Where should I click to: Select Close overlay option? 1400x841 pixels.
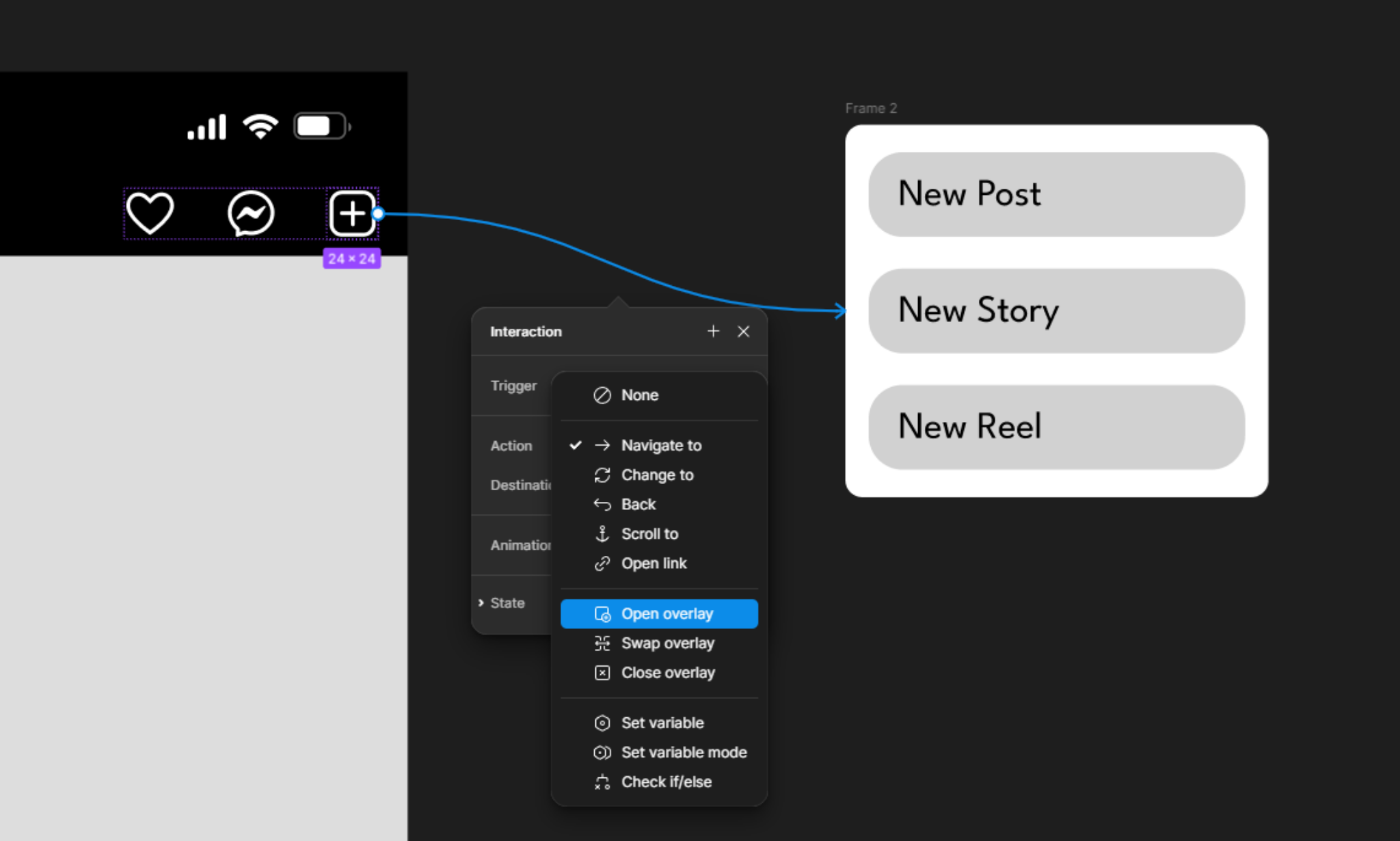(x=659, y=672)
